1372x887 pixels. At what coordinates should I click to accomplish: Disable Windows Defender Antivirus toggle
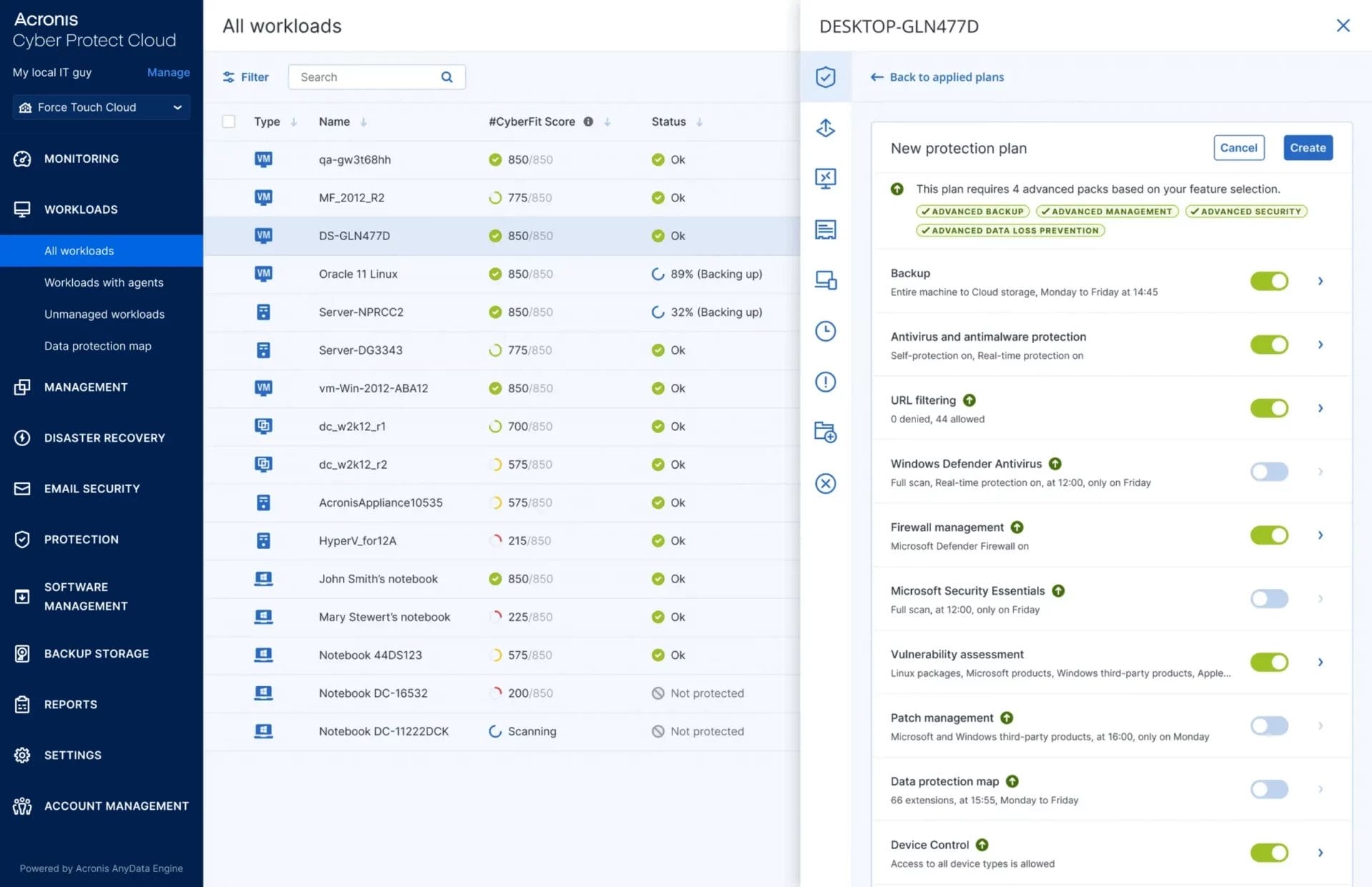[x=1269, y=471]
